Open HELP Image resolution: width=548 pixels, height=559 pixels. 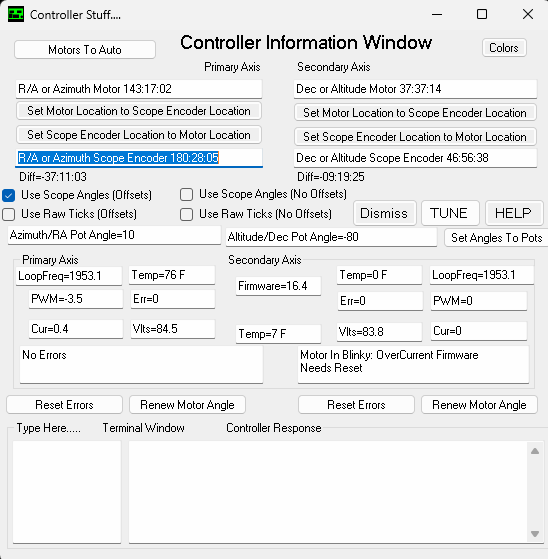click(x=514, y=213)
